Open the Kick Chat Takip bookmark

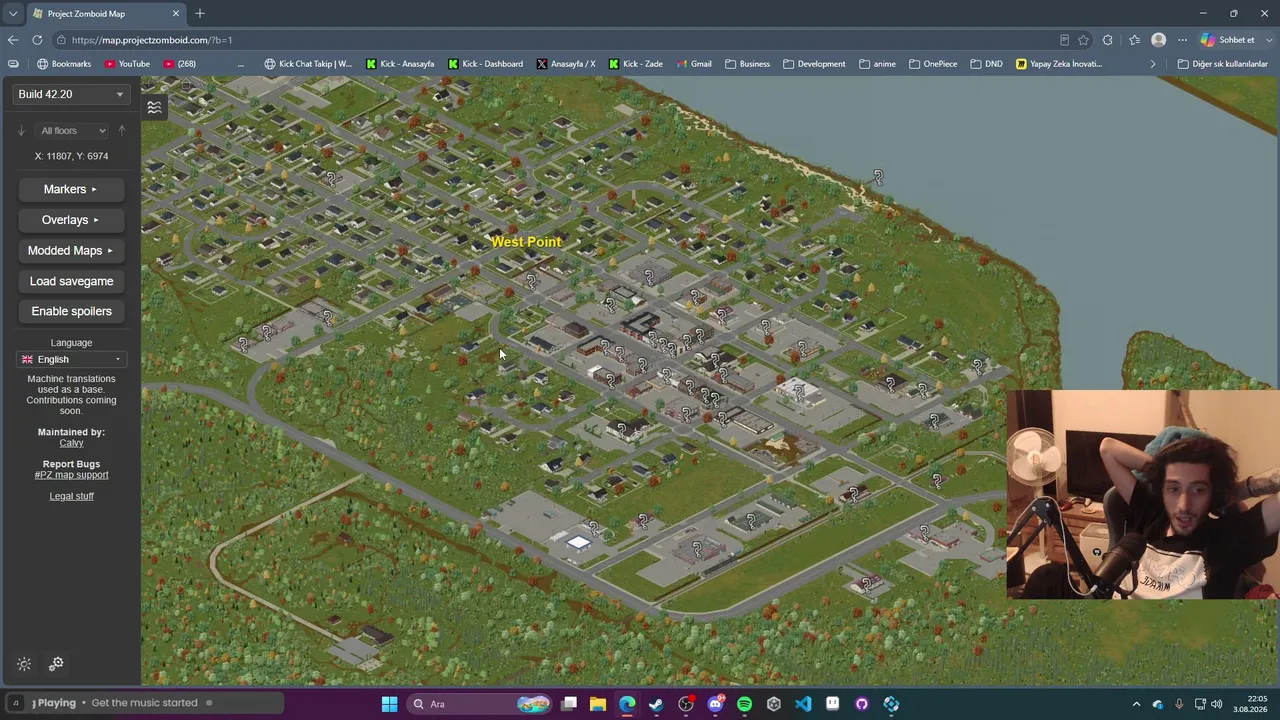tap(308, 64)
